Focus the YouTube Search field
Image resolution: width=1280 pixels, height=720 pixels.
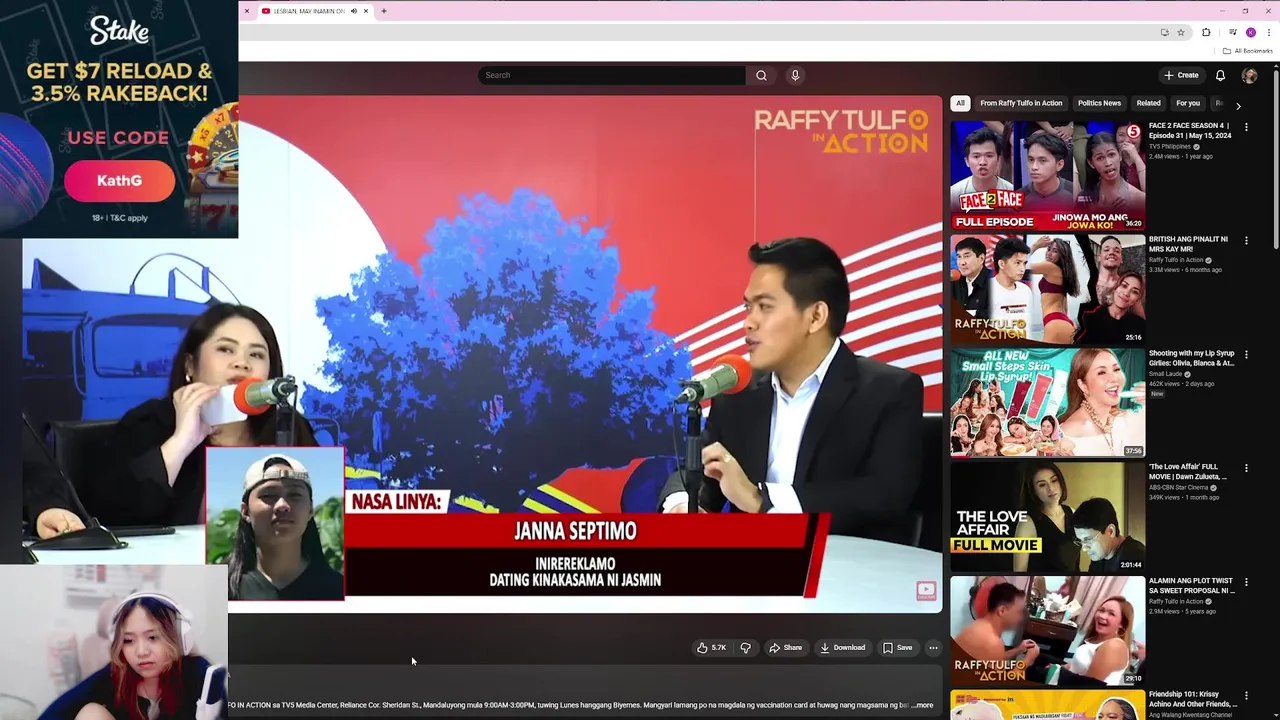point(612,75)
